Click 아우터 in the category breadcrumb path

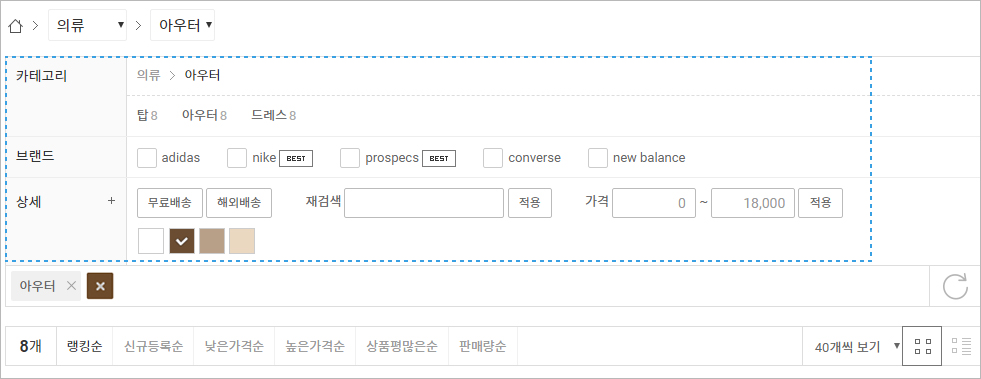[202, 76]
